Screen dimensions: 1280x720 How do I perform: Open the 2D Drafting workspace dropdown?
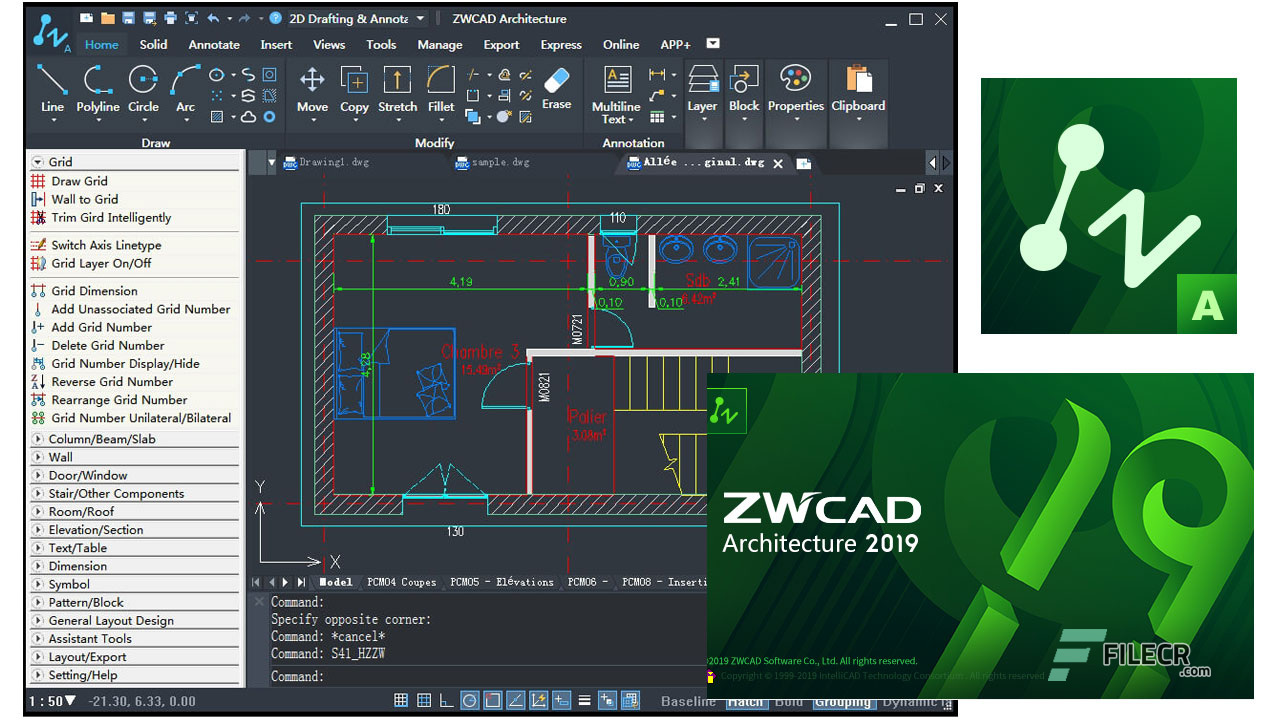point(358,18)
